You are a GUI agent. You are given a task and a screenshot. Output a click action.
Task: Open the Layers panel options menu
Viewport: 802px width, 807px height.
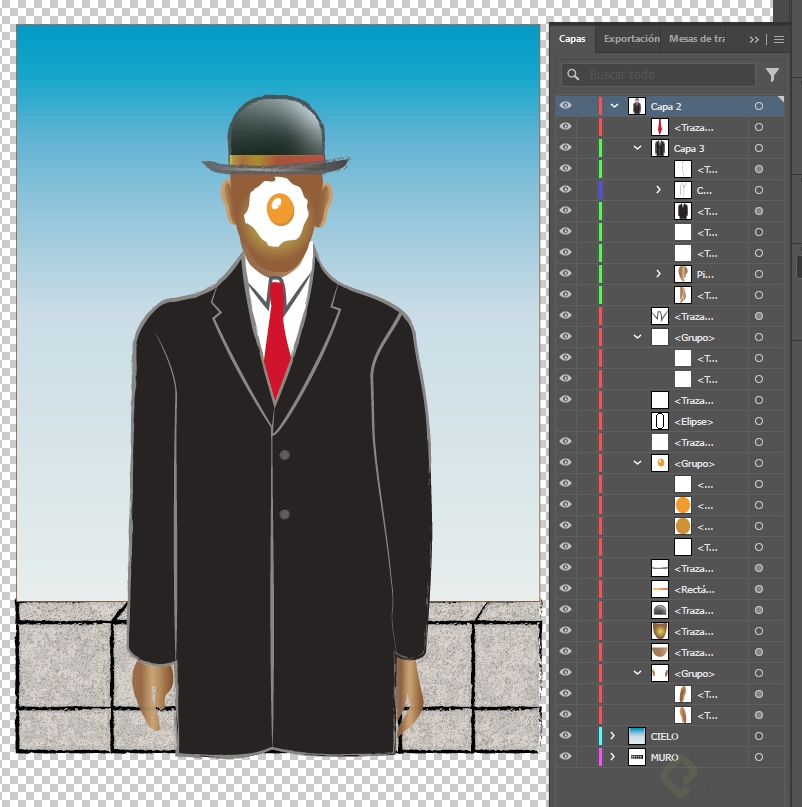pos(779,40)
